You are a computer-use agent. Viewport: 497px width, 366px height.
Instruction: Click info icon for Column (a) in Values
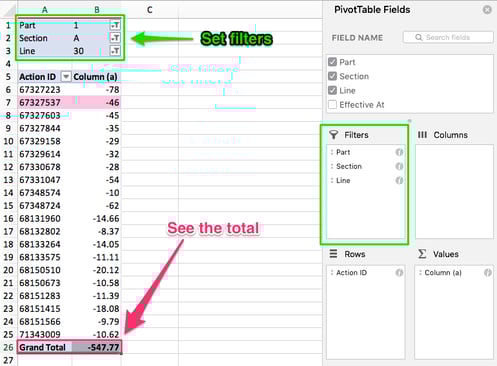tap(487, 273)
